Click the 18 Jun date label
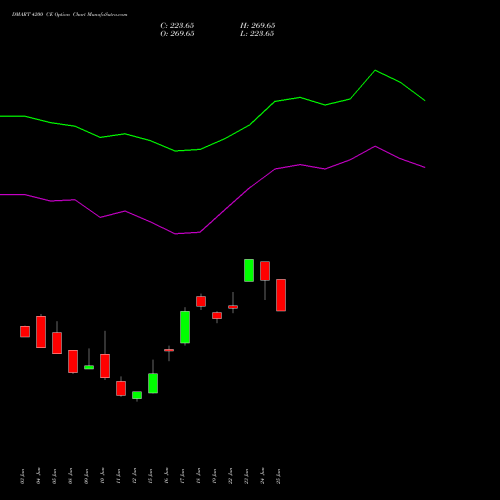Viewport: 500px width, 500px height. pyautogui.click(x=198, y=476)
